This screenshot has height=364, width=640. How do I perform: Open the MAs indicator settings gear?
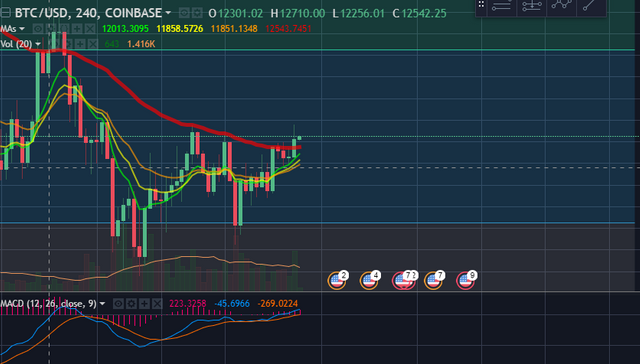pos(51,29)
